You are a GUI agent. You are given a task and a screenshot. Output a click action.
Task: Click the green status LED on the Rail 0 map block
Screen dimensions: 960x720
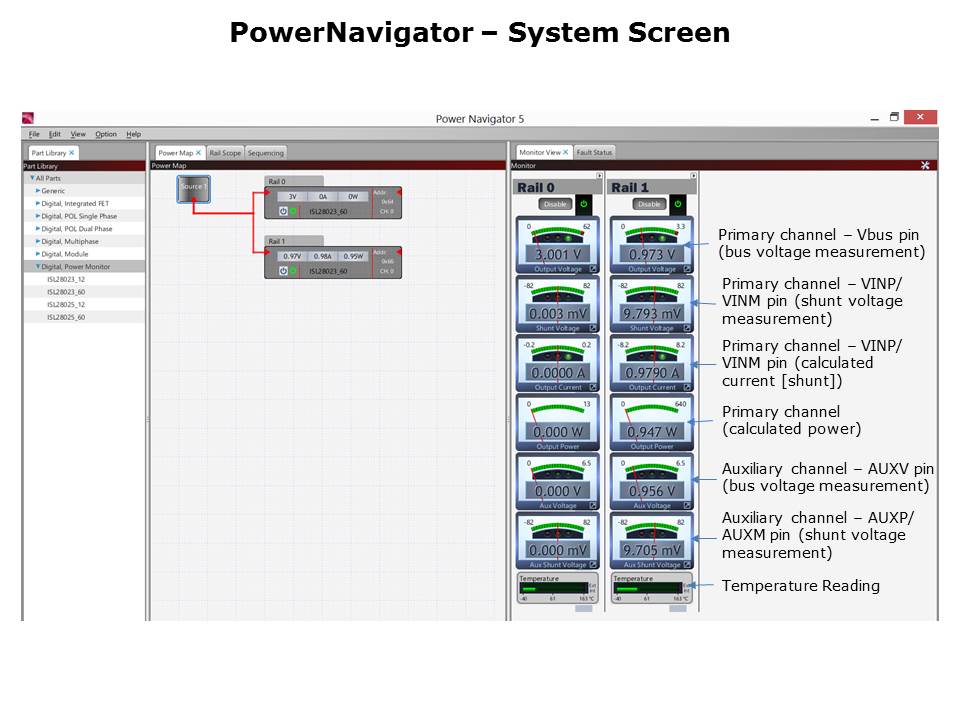point(293,211)
